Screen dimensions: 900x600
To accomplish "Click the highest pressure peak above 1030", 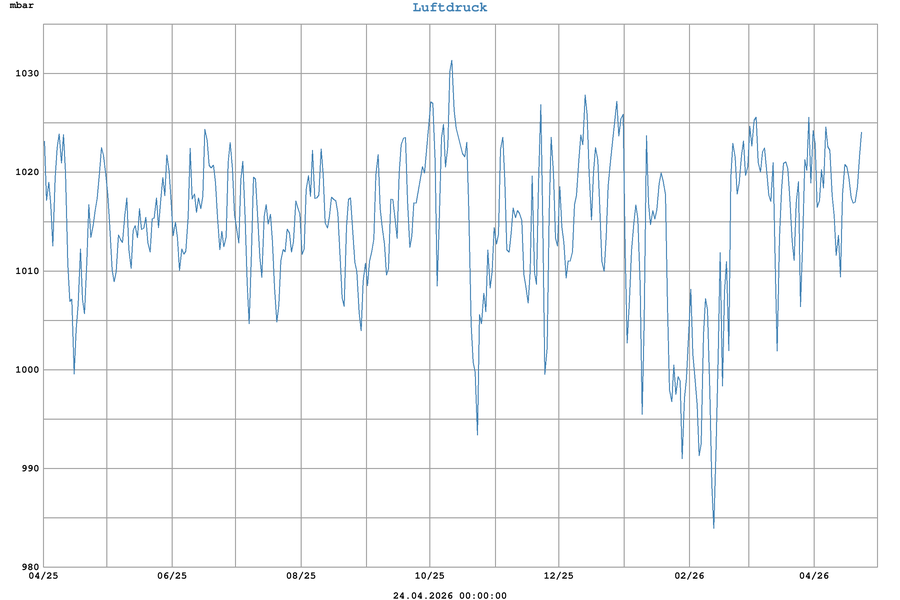I will [451, 61].
